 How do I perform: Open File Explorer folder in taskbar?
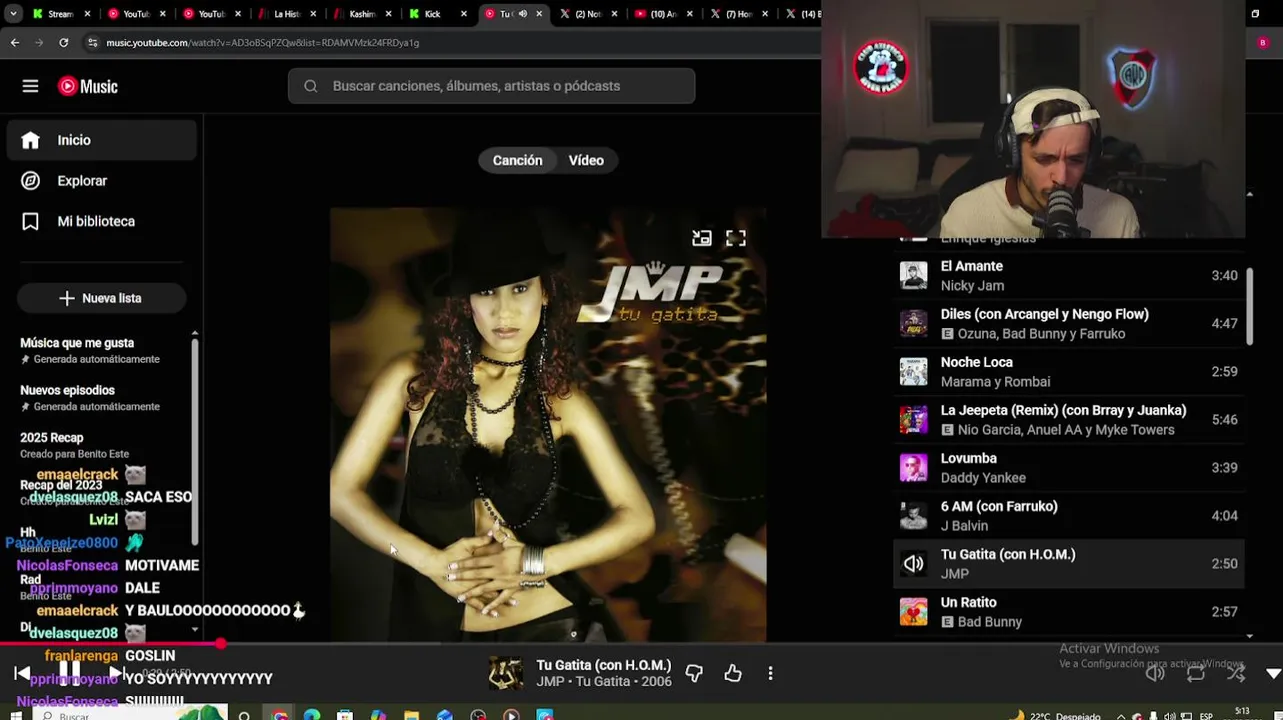tap(411, 716)
